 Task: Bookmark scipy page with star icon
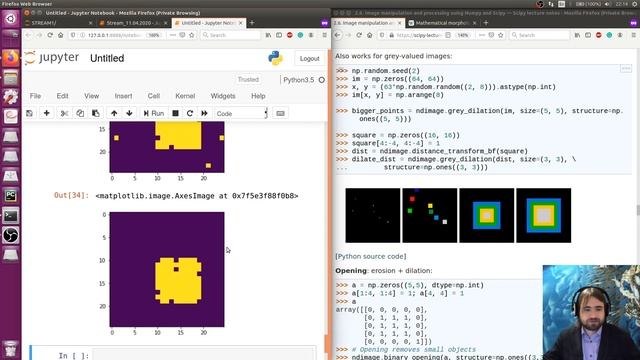[500, 35]
